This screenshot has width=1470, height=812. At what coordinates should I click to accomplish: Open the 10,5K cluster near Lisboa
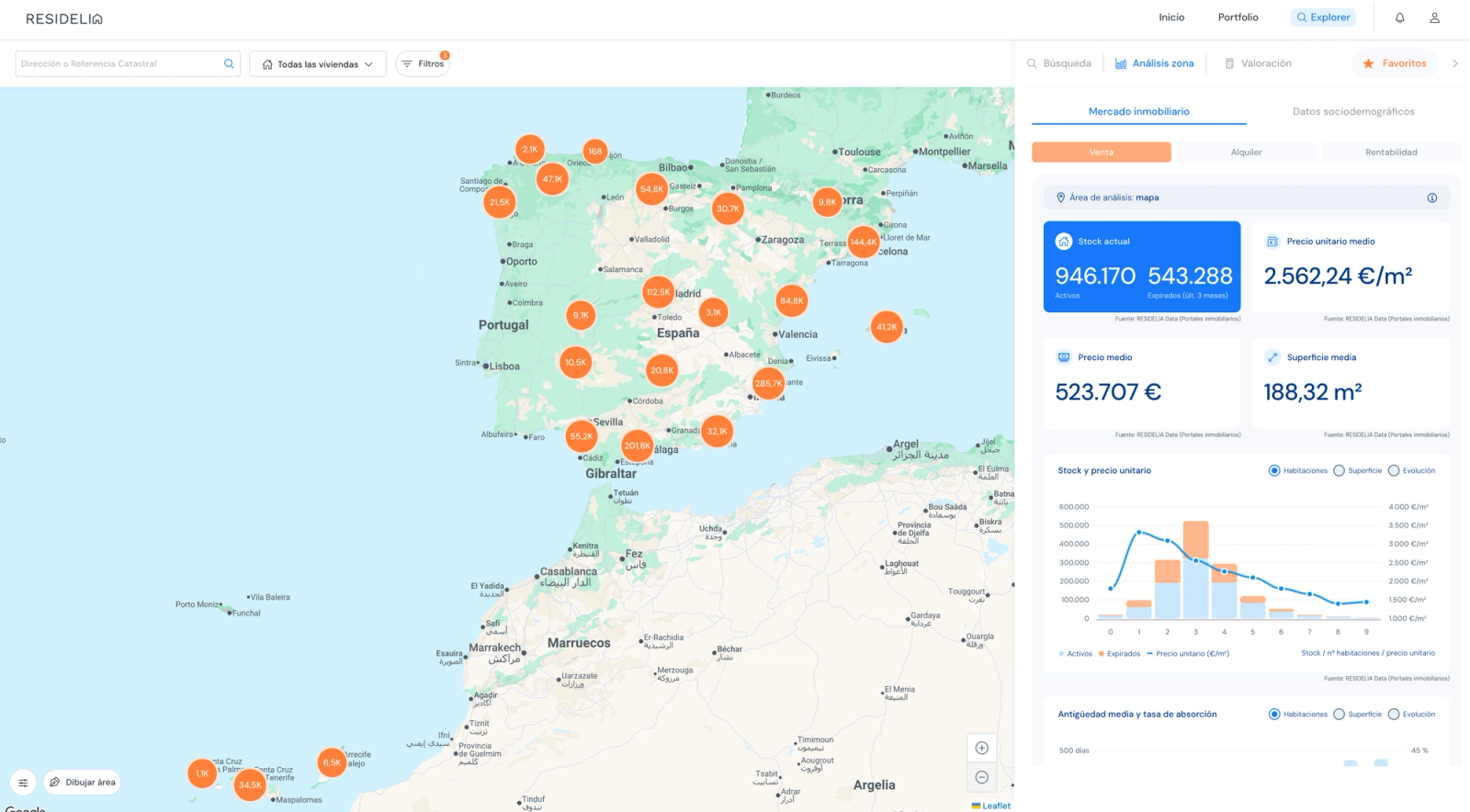coord(576,362)
